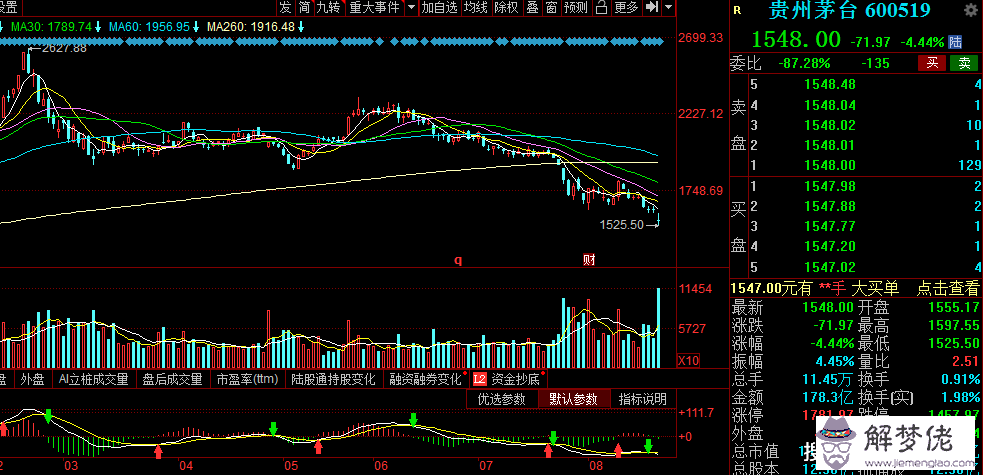Open the 重大事件 events list
This screenshot has width=983, height=475.
click(374, 8)
